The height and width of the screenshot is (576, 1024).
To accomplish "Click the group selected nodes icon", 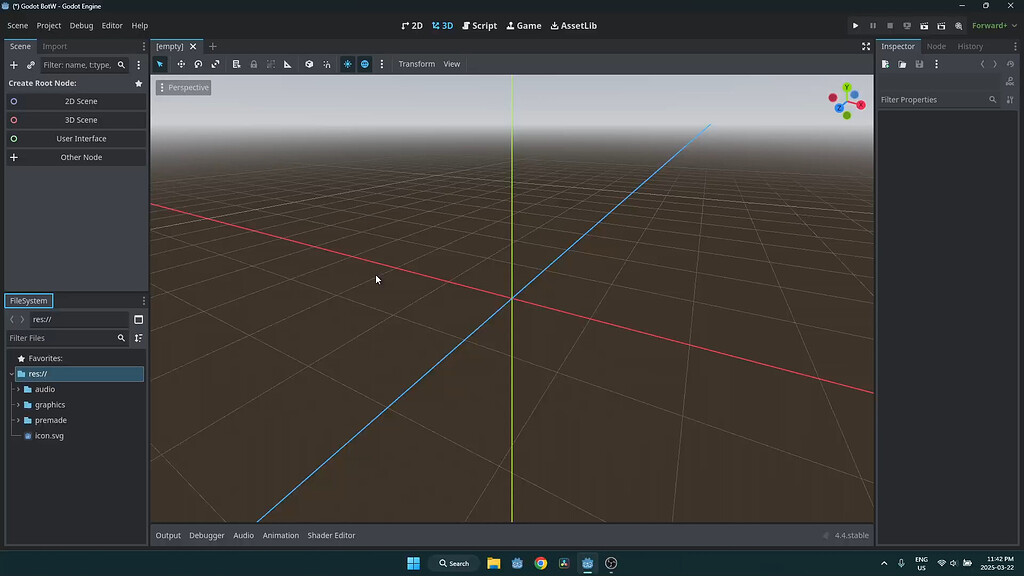I will tap(270, 64).
